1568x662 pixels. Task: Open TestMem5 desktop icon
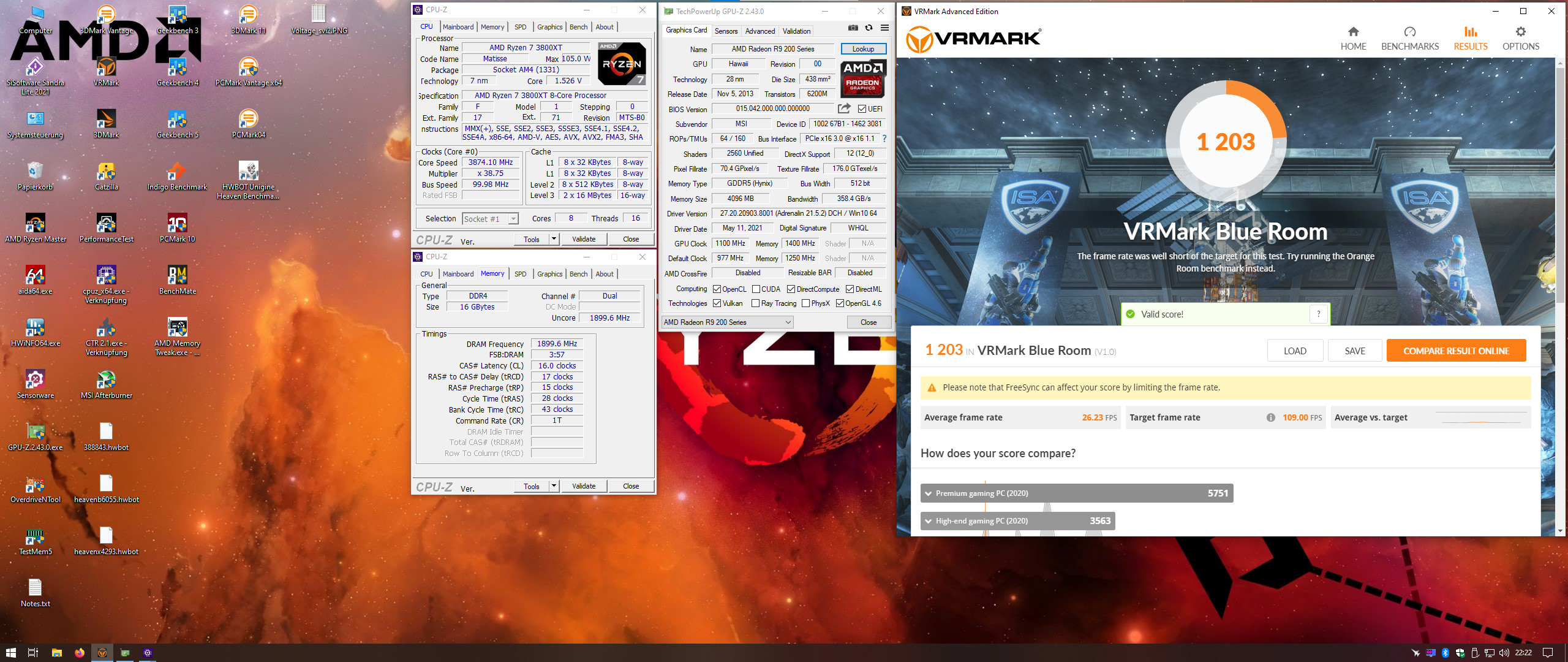36,541
